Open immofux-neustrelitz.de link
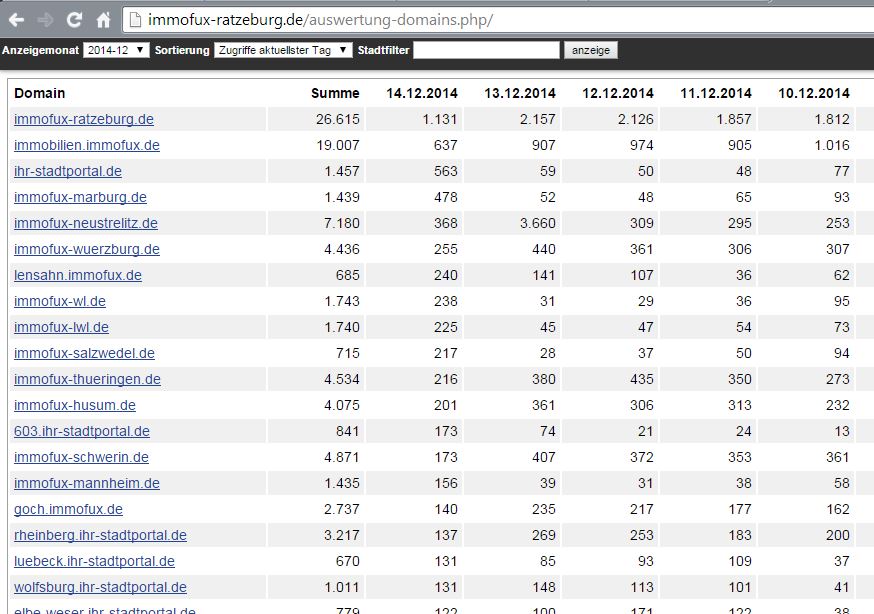The width and height of the screenshot is (874, 614). point(86,223)
